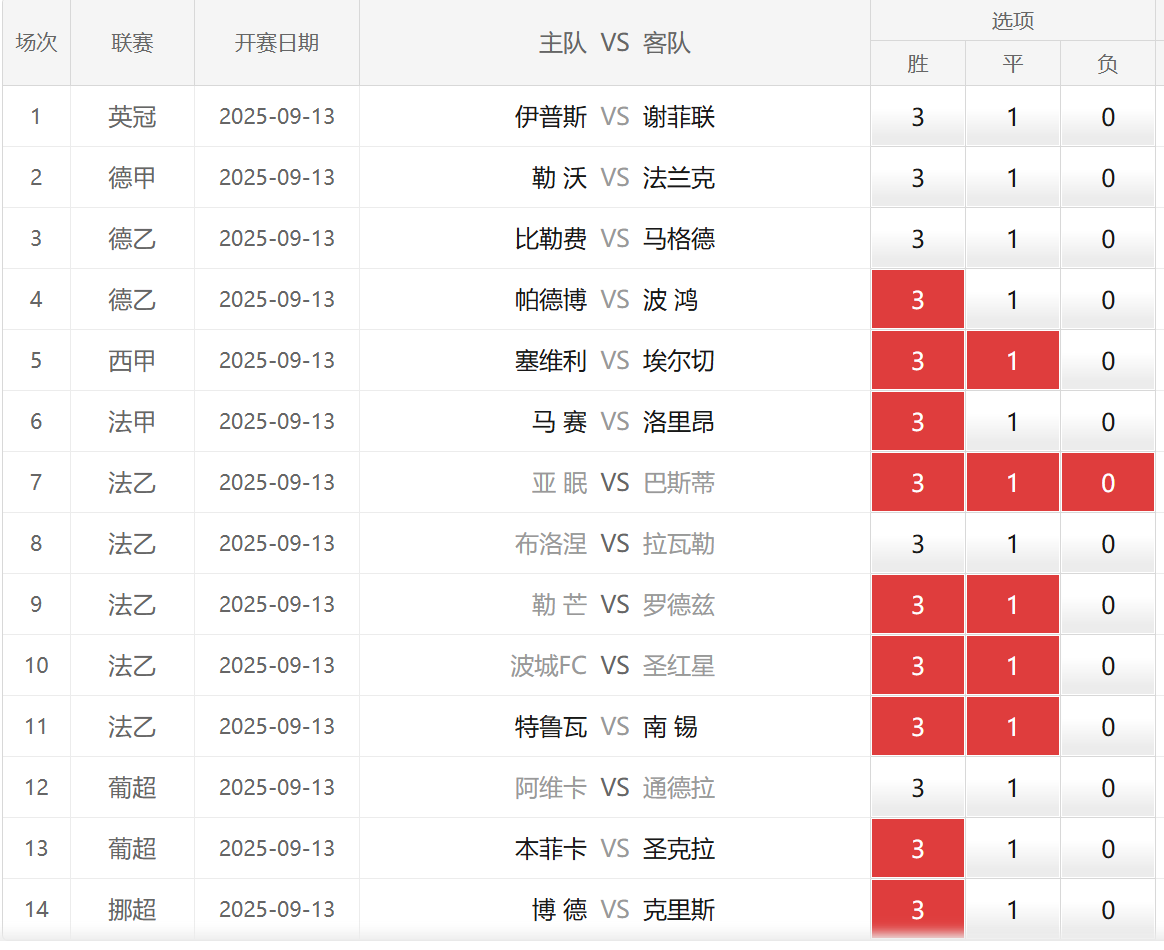Click the 负 column header
1164x950 pixels.
1108,63
